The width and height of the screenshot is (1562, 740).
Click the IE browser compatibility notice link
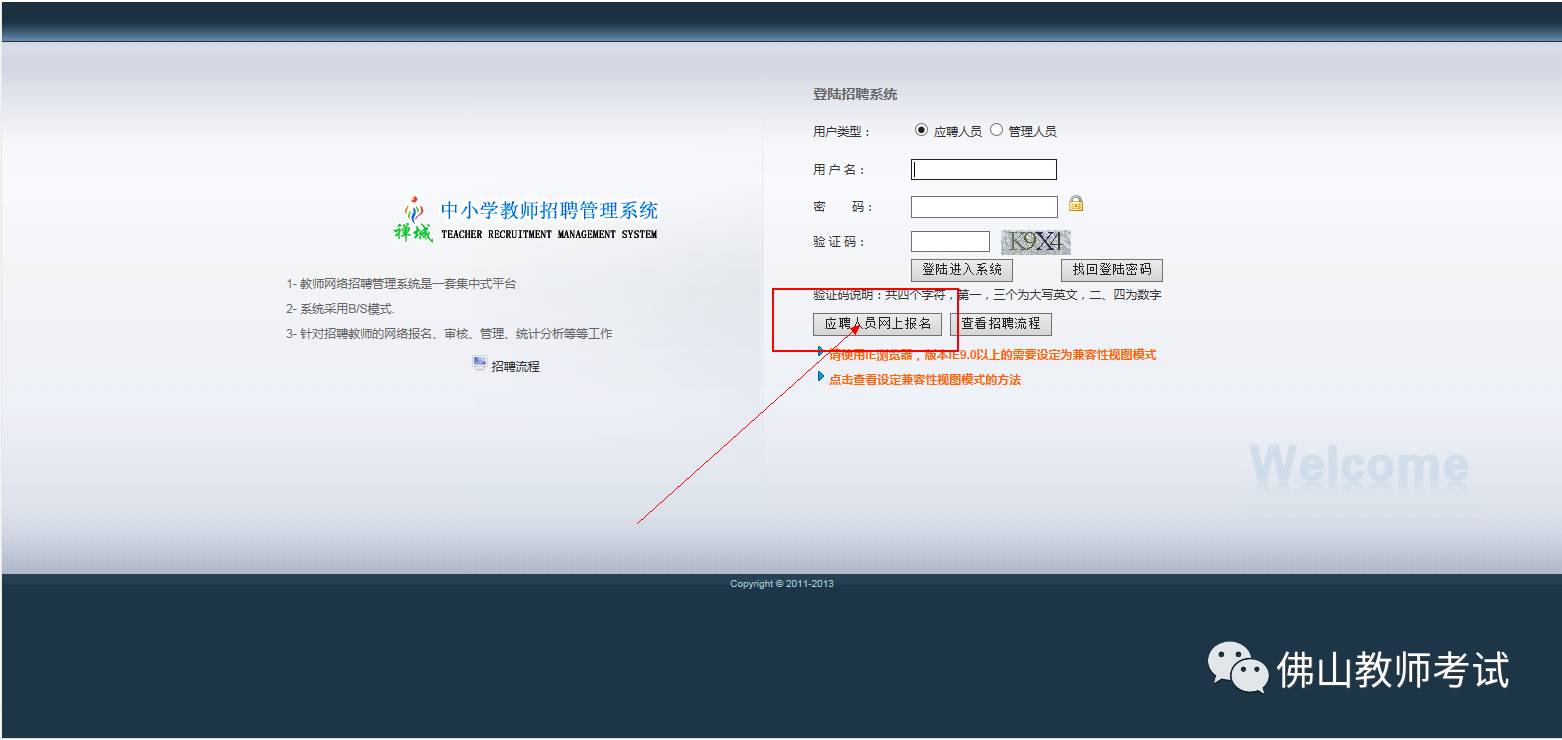(x=992, y=355)
